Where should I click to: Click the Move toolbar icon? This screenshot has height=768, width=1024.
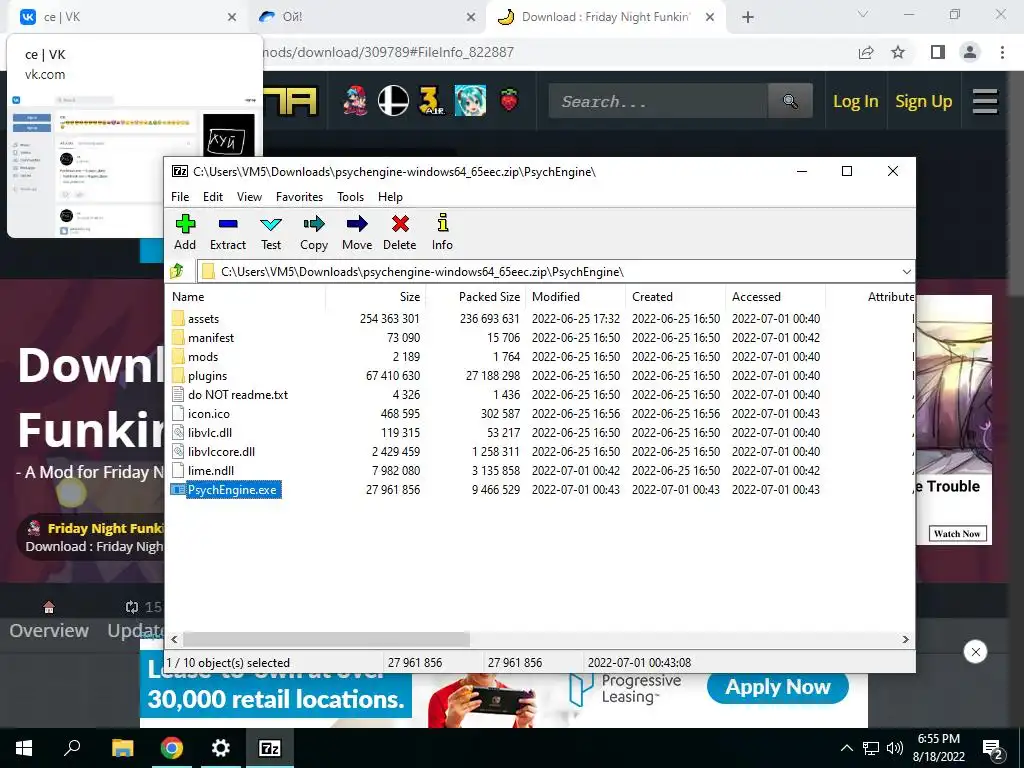click(357, 224)
